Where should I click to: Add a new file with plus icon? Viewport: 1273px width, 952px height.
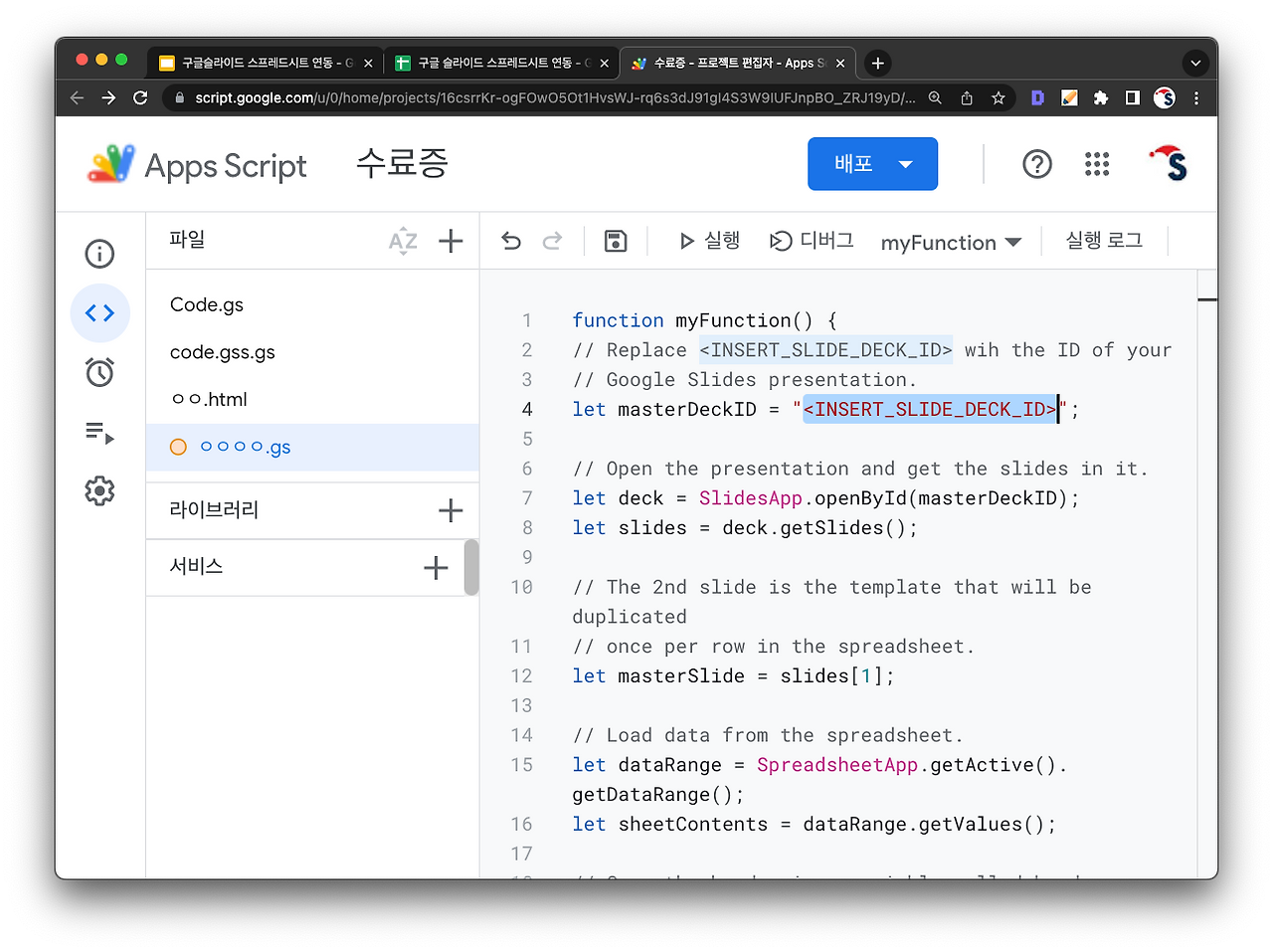click(x=451, y=241)
